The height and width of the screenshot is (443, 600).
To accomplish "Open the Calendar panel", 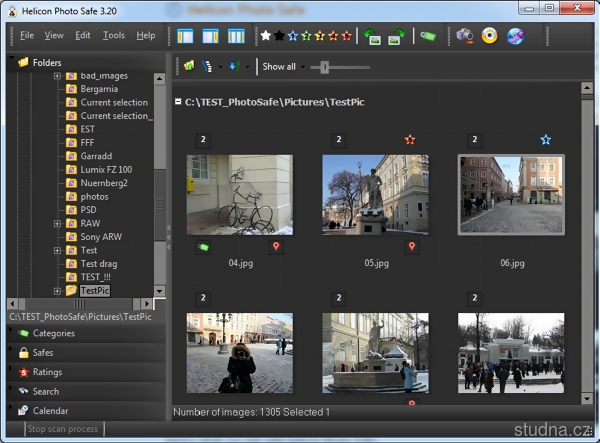I will (50, 411).
